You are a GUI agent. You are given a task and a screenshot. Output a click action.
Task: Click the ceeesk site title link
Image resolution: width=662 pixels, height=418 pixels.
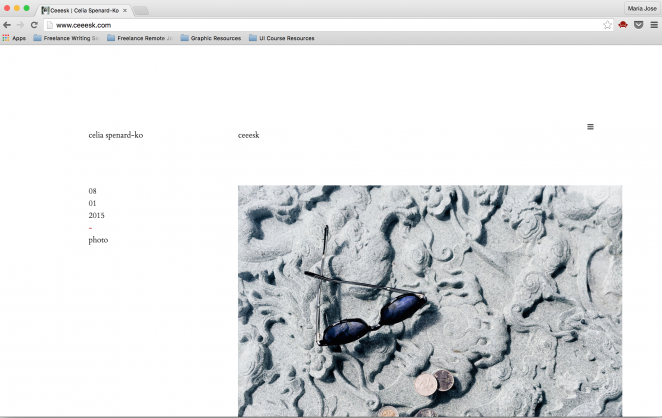[248, 135]
